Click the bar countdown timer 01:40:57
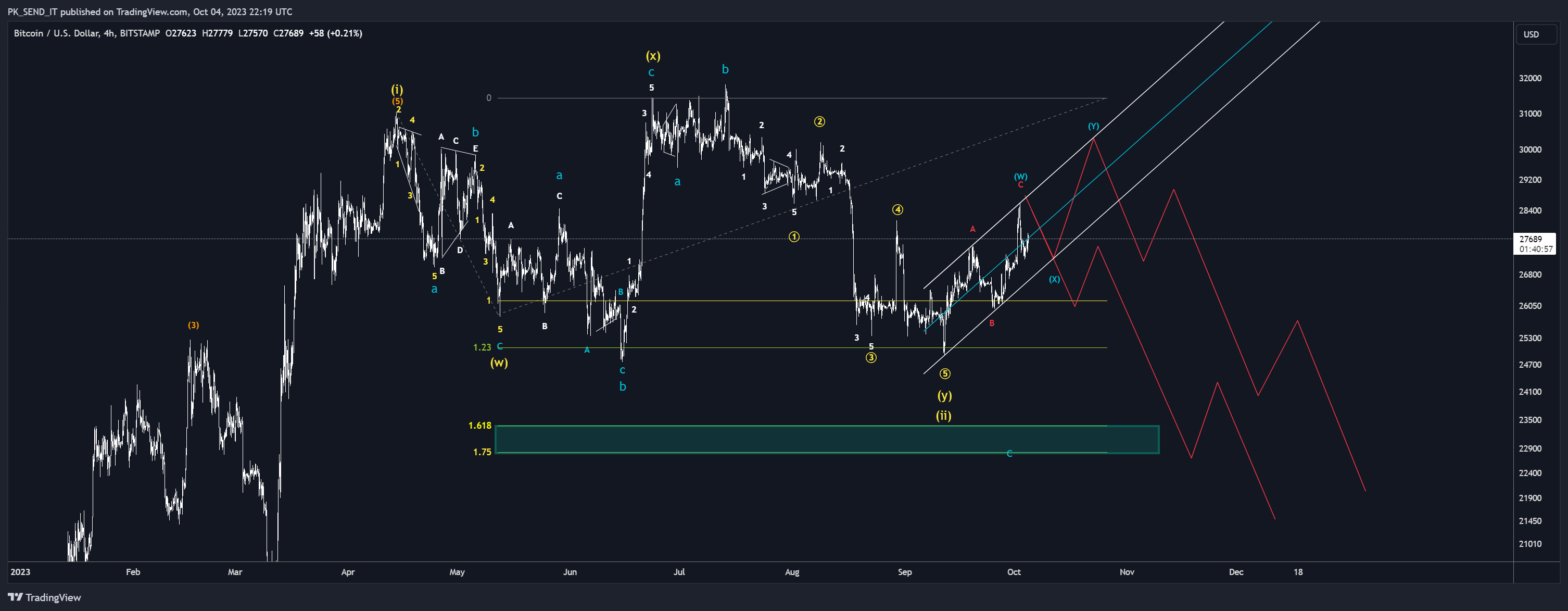1568x611 pixels. [x=1535, y=248]
